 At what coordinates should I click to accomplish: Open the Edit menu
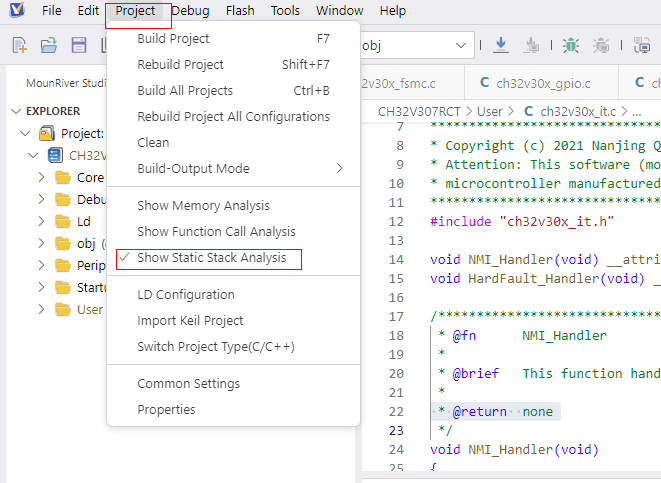pos(88,11)
